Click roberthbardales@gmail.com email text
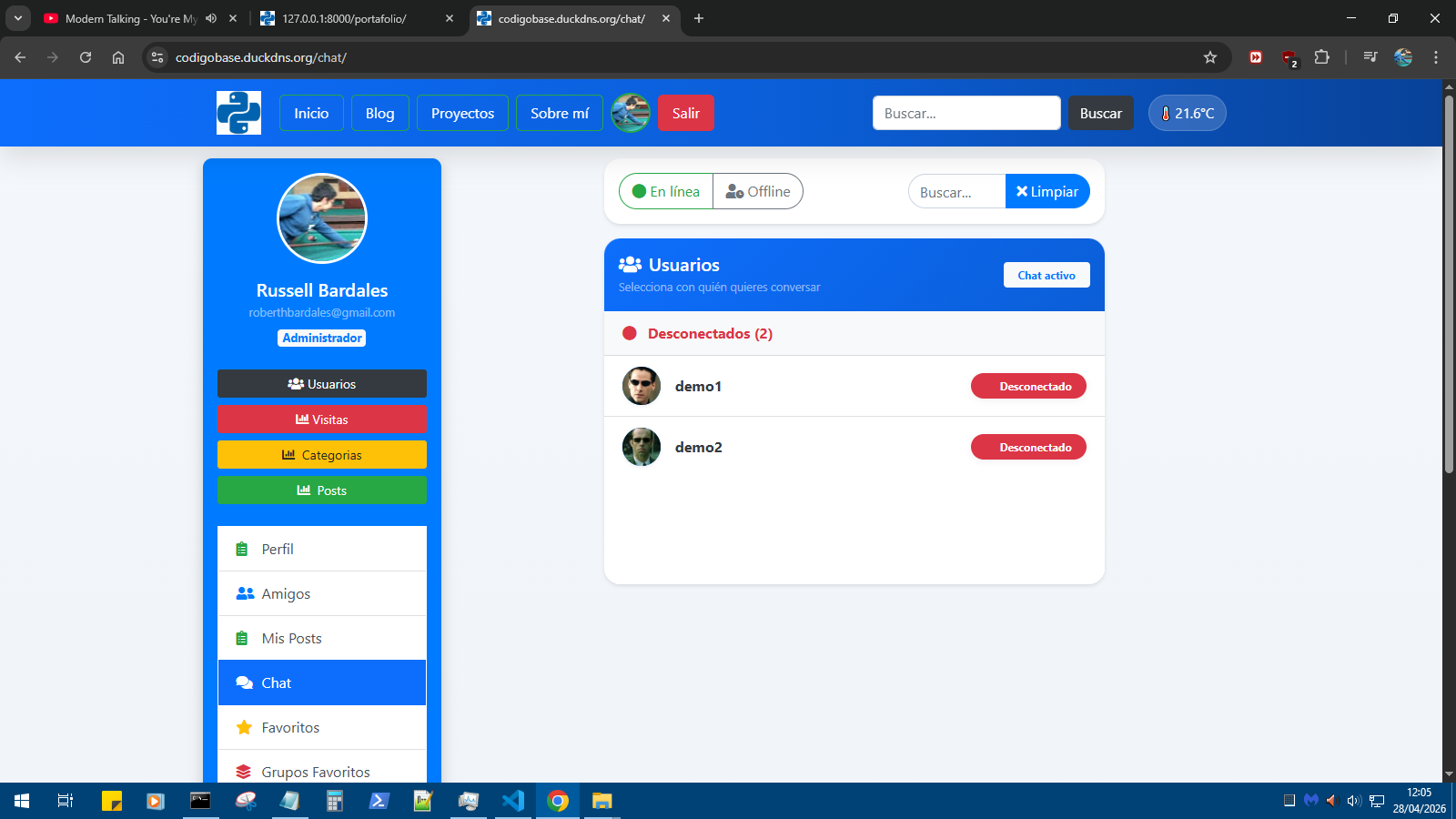This screenshot has height=819, width=1456. pos(322,312)
